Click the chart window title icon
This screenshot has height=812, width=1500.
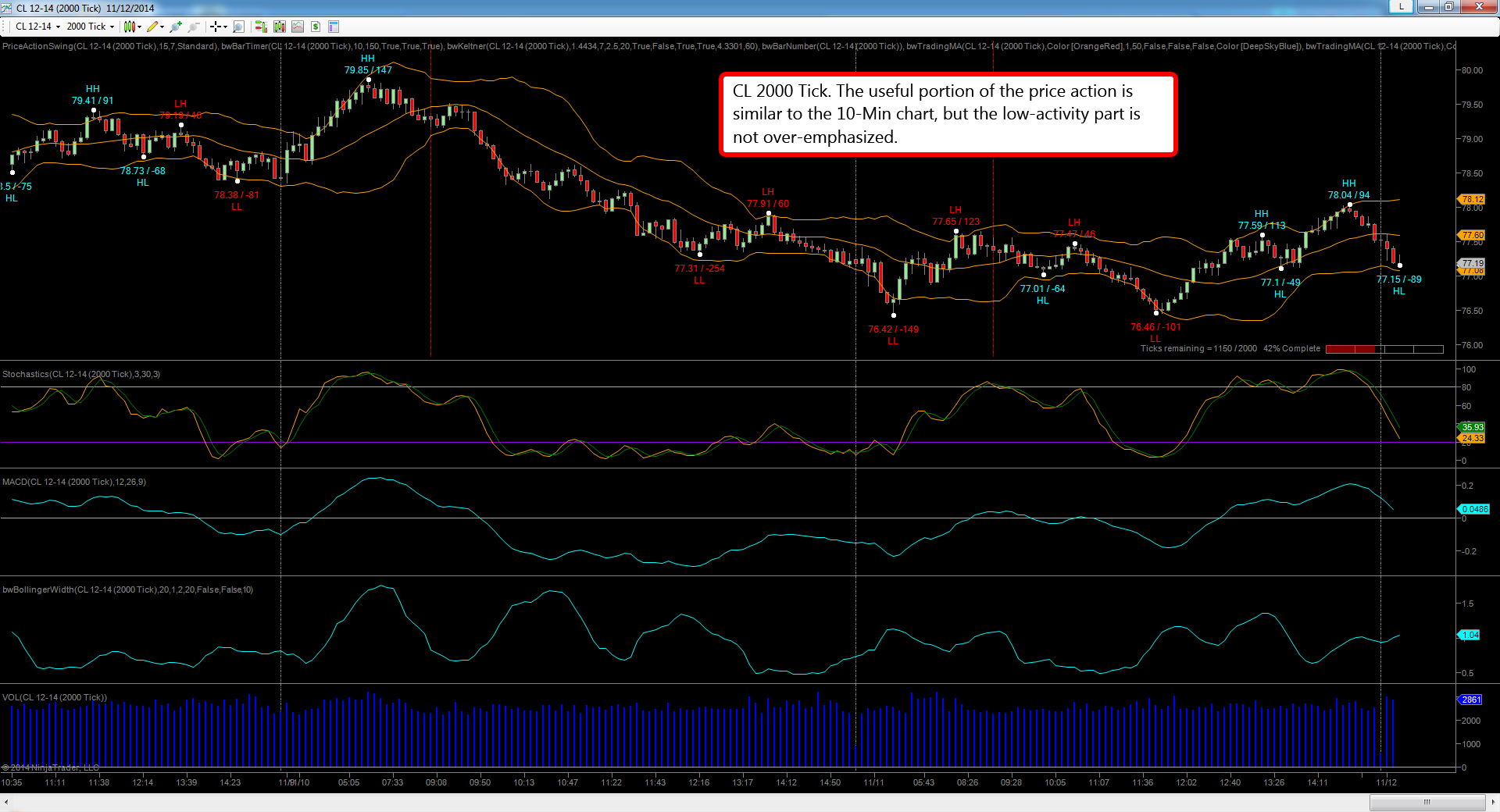[7, 8]
